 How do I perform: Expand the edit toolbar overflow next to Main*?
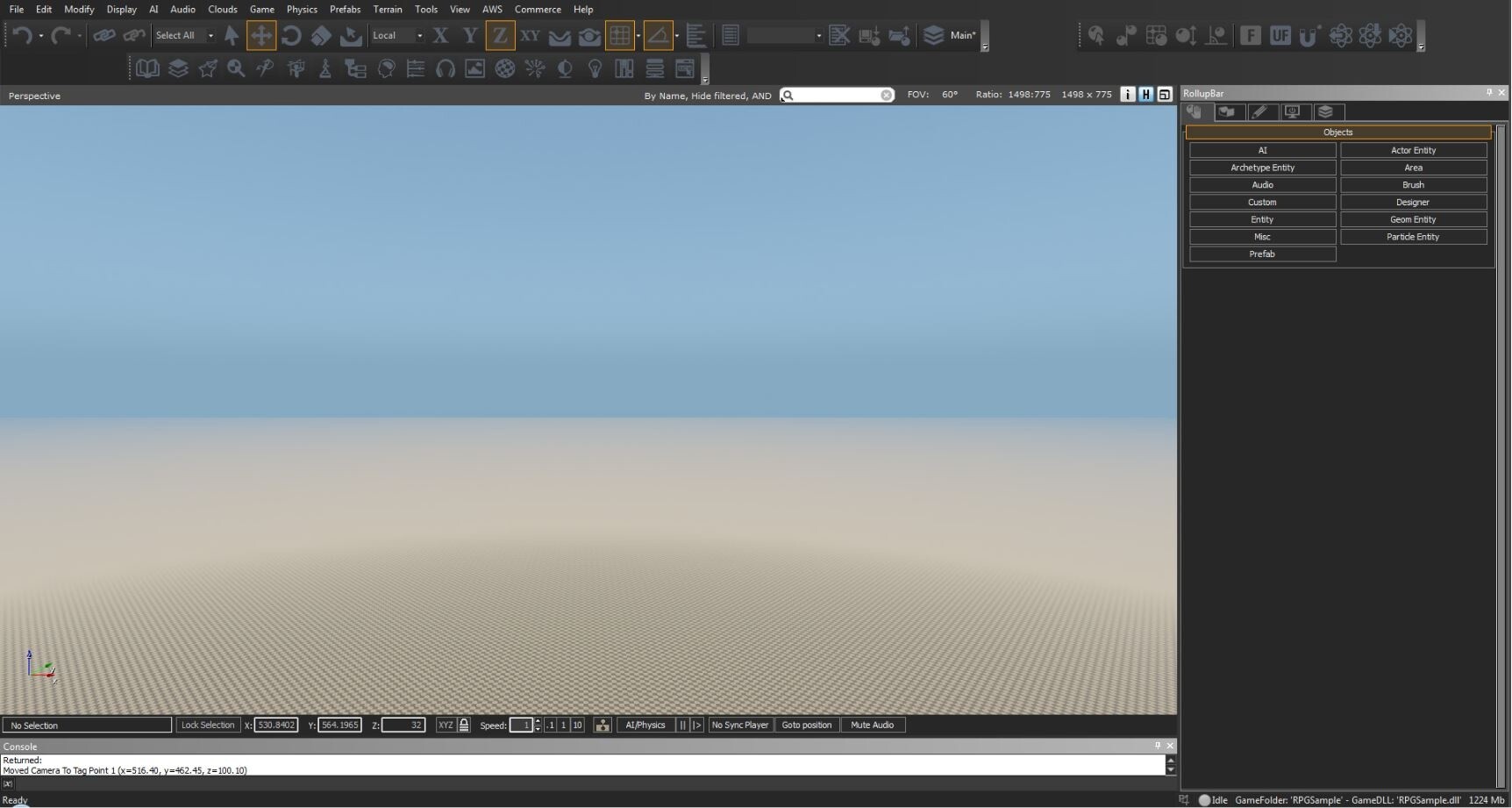985,46
